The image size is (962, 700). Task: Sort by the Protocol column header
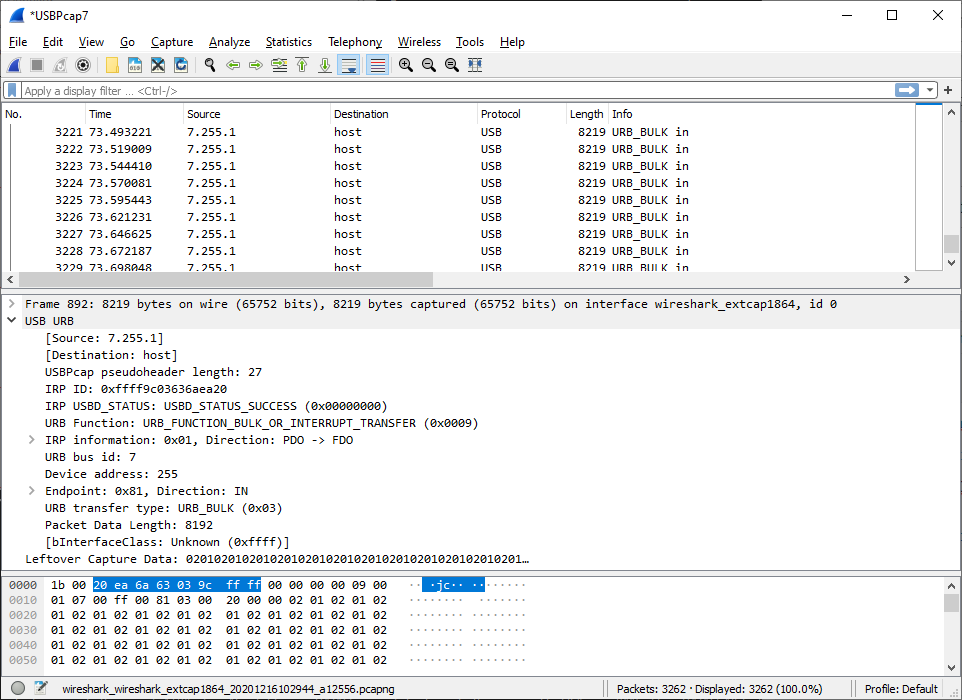[x=521, y=113]
